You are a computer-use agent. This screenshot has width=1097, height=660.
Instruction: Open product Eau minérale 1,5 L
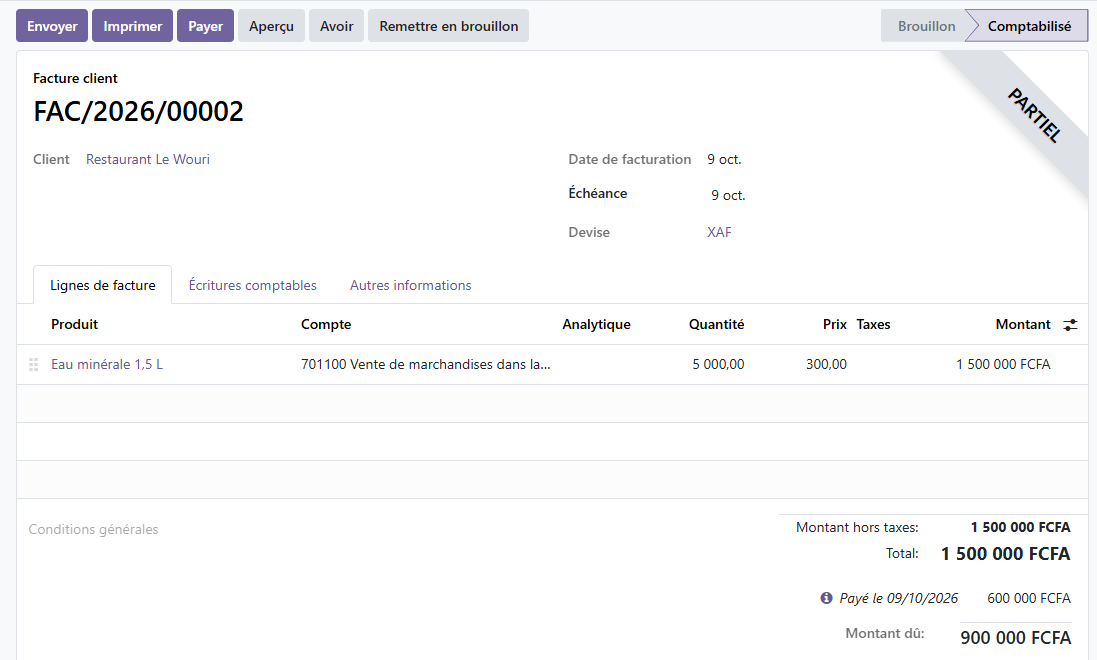tap(107, 365)
